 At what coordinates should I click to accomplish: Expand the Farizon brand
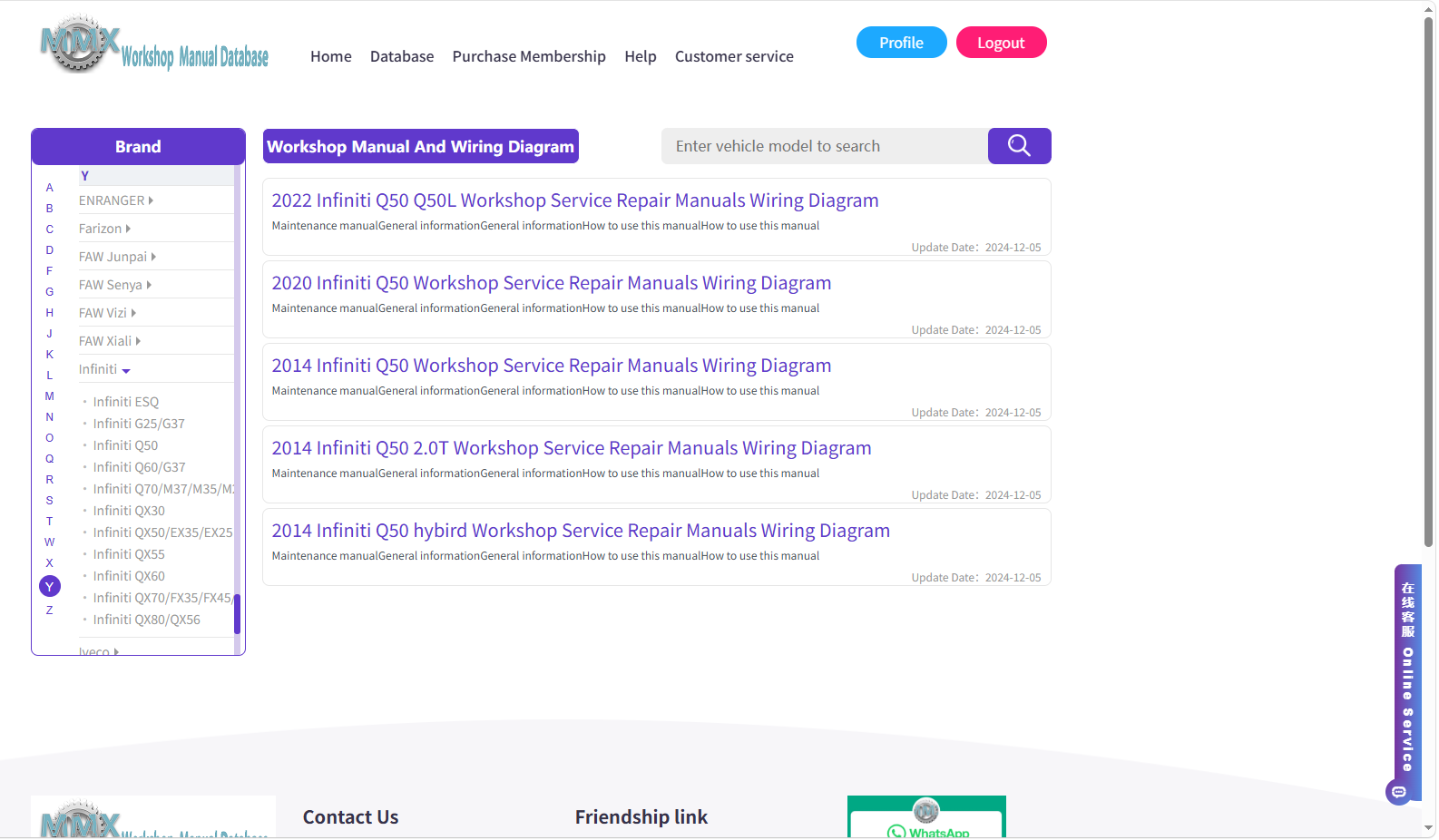(x=104, y=229)
